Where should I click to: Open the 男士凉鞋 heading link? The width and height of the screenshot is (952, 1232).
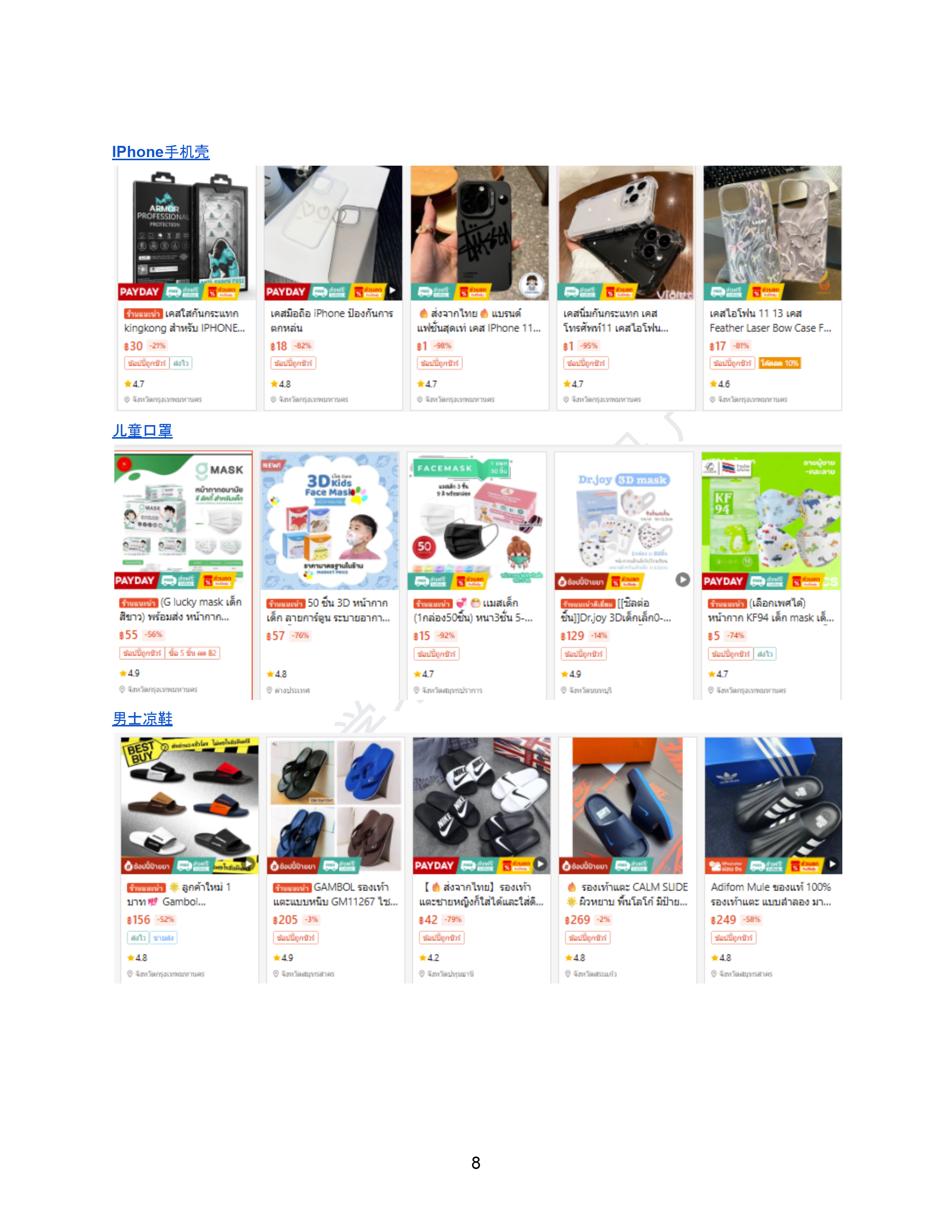(x=142, y=719)
